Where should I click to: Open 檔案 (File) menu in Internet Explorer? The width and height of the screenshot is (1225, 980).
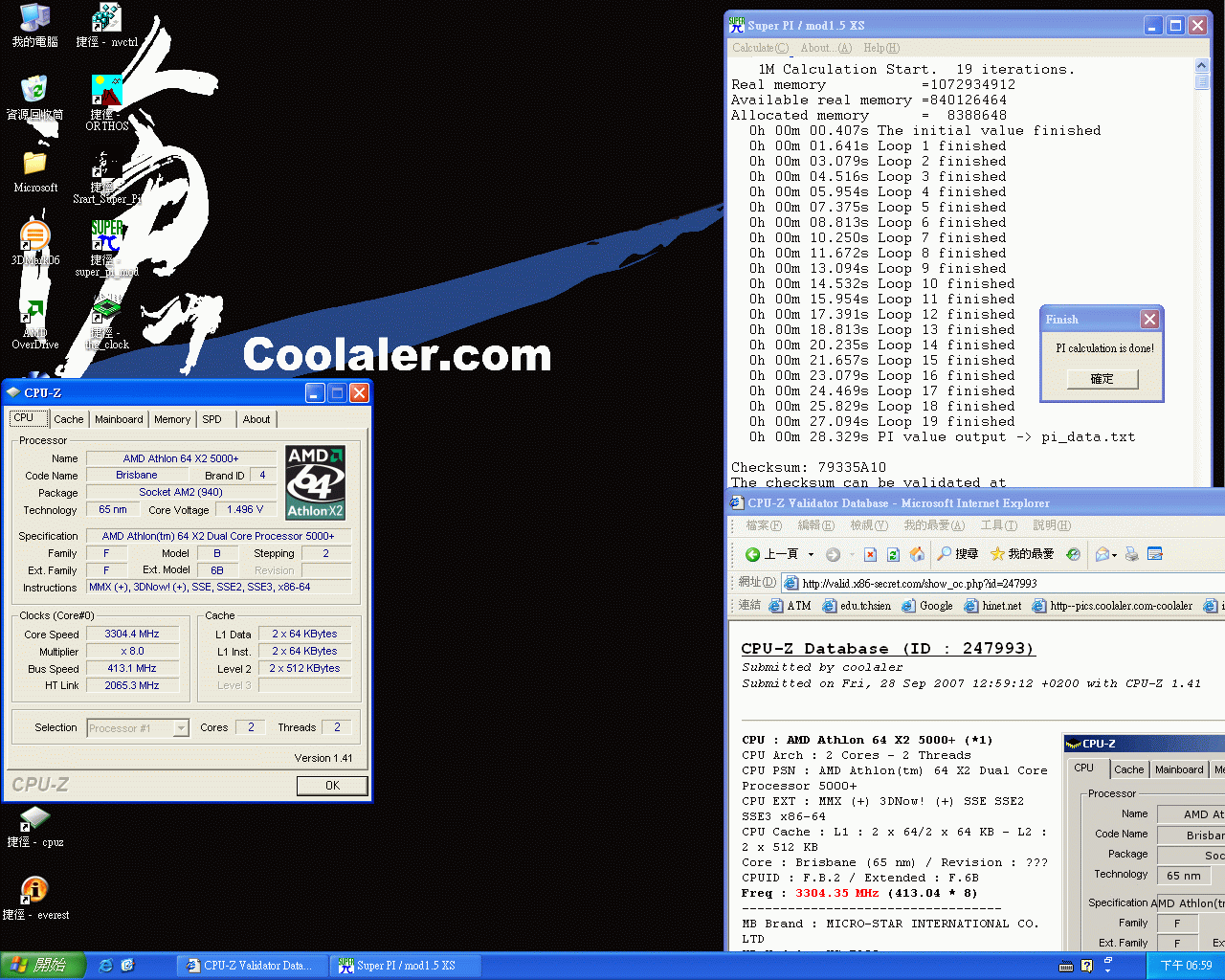(x=764, y=525)
